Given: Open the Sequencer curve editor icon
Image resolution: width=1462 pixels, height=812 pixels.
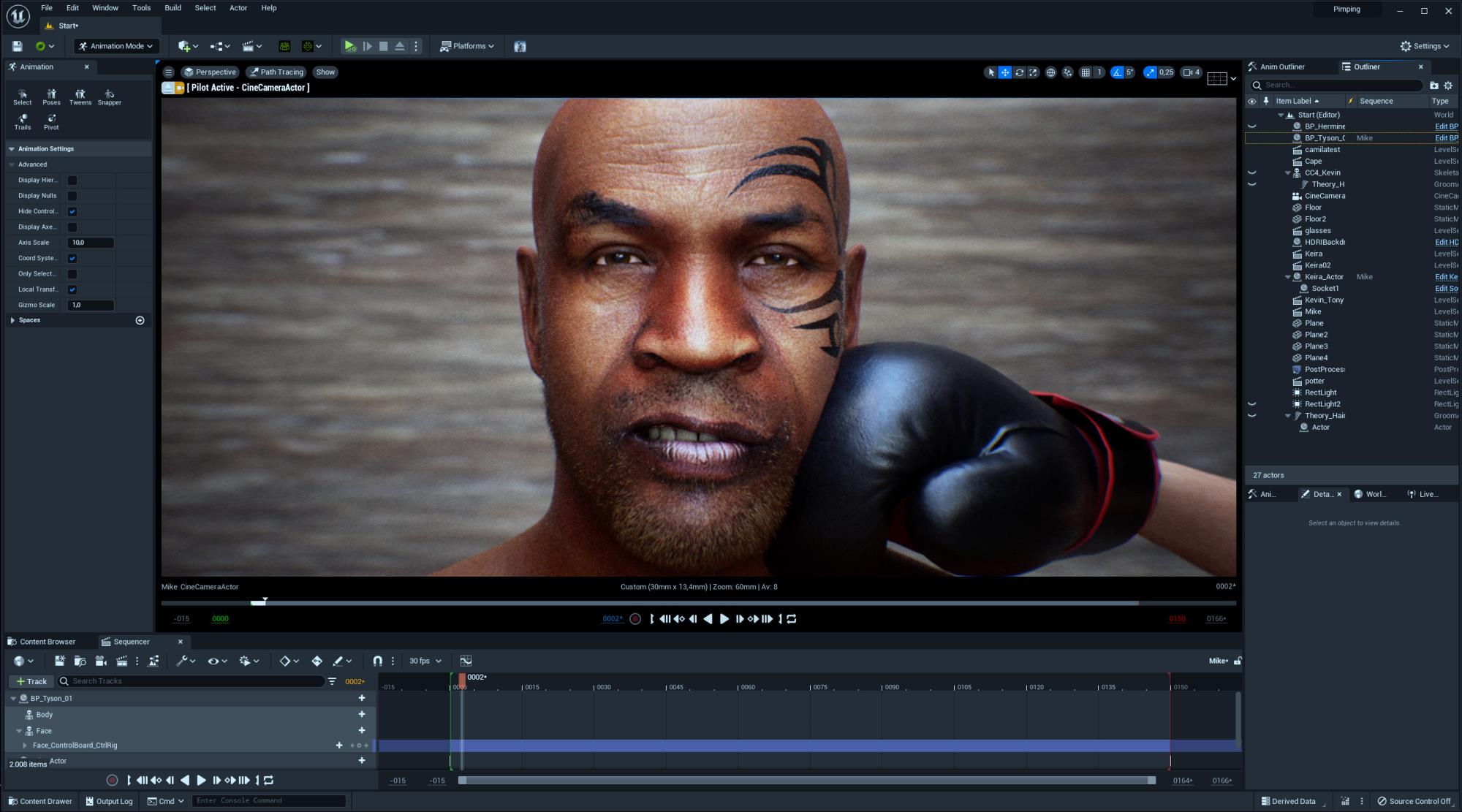Looking at the screenshot, I should (466, 661).
